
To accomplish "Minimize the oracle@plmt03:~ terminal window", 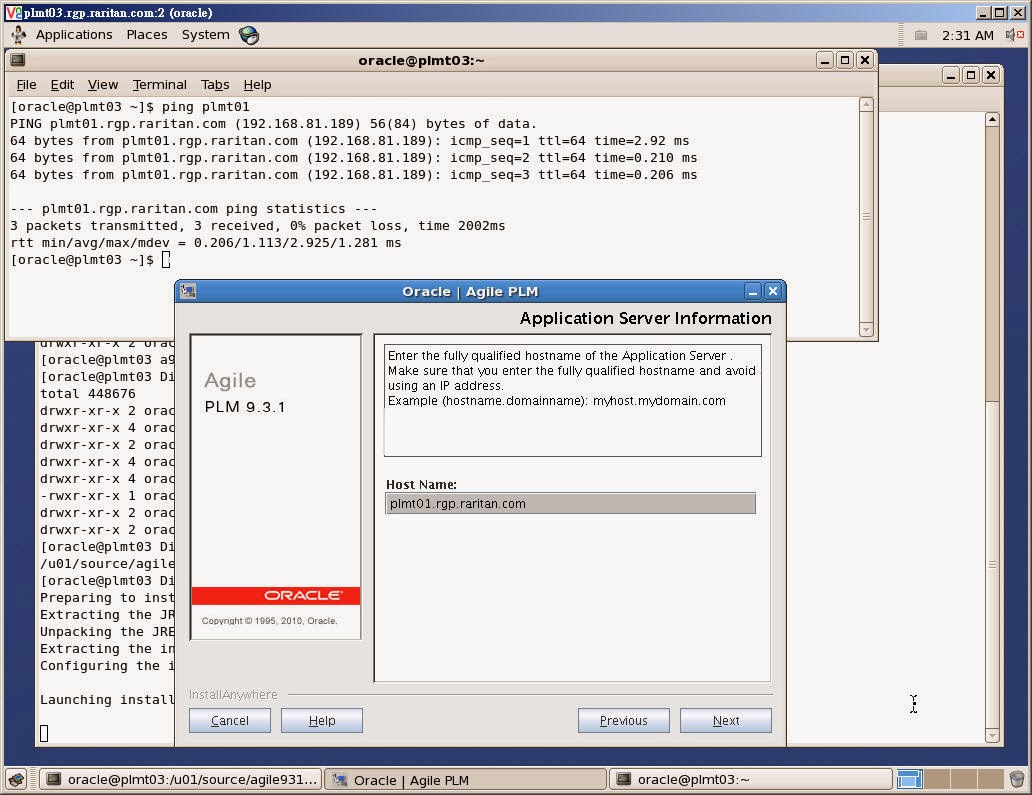I will tap(825, 61).
